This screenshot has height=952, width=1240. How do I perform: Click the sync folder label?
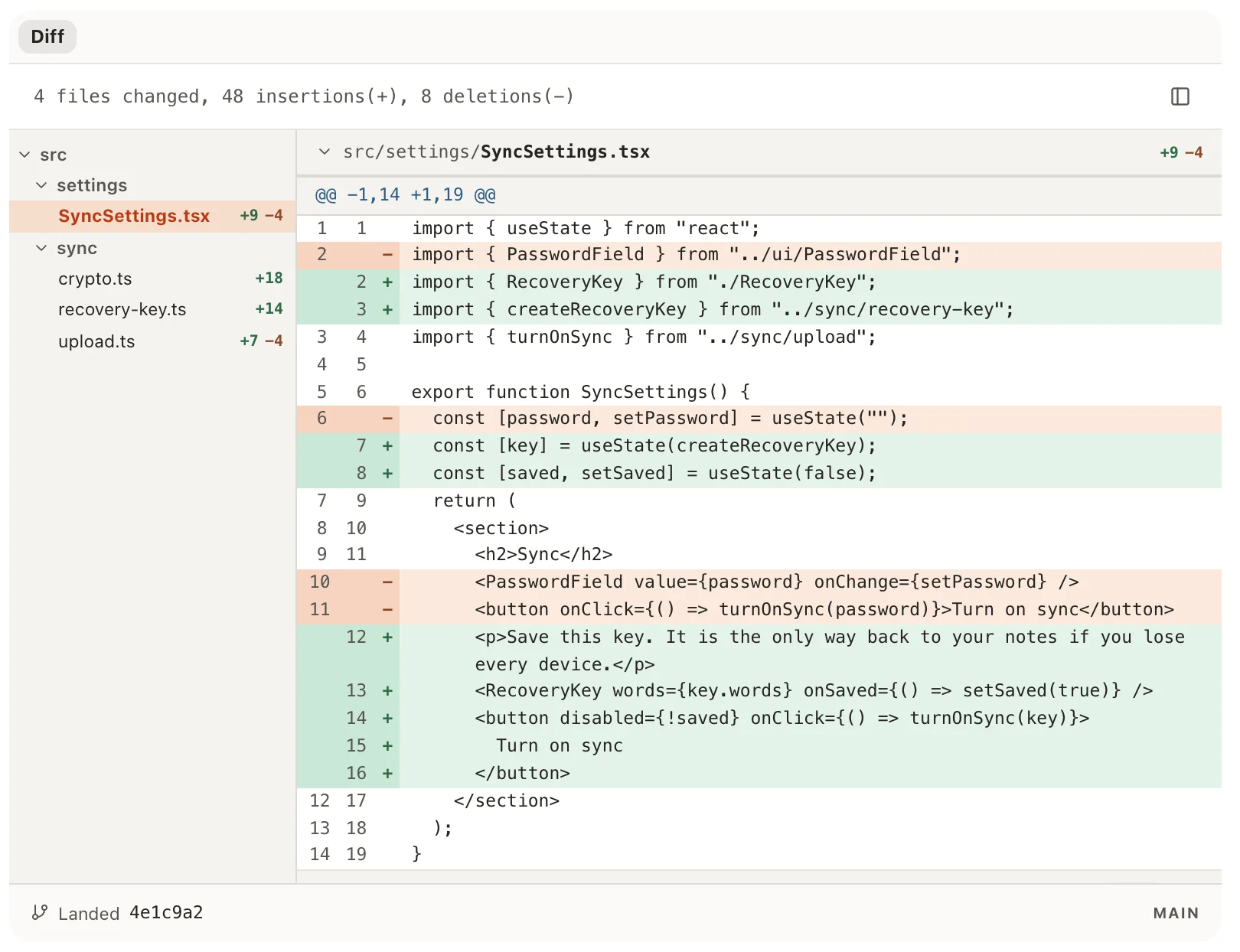click(x=77, y=248)
